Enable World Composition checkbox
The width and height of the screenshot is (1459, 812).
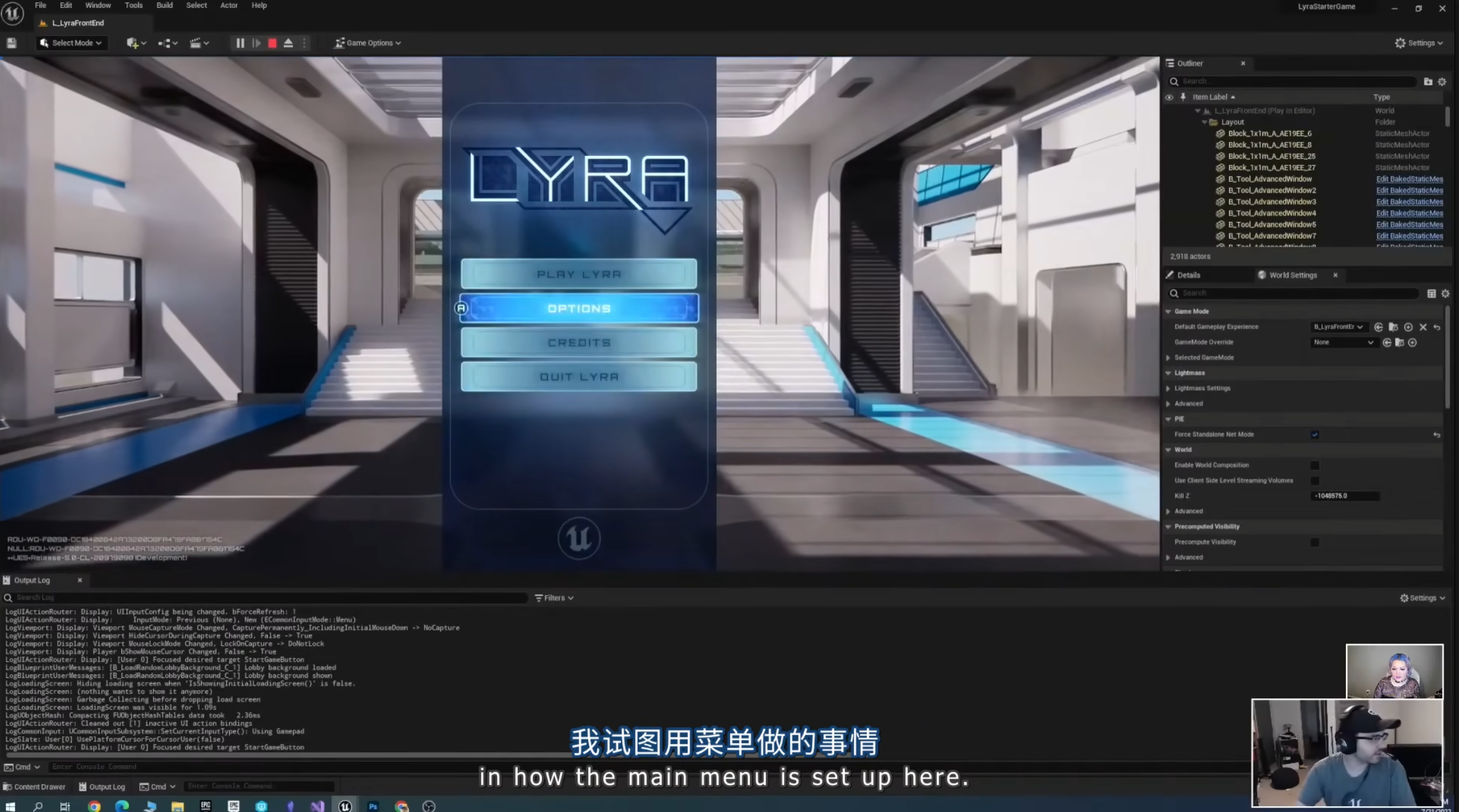[x=1315, y=465]
